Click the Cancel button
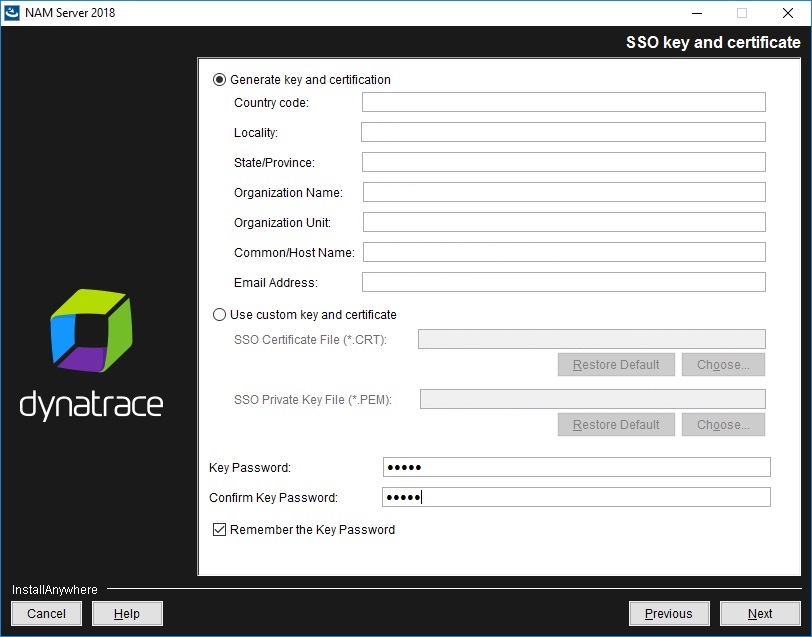Viewport: 812px width, 637px height. [46, 614]
